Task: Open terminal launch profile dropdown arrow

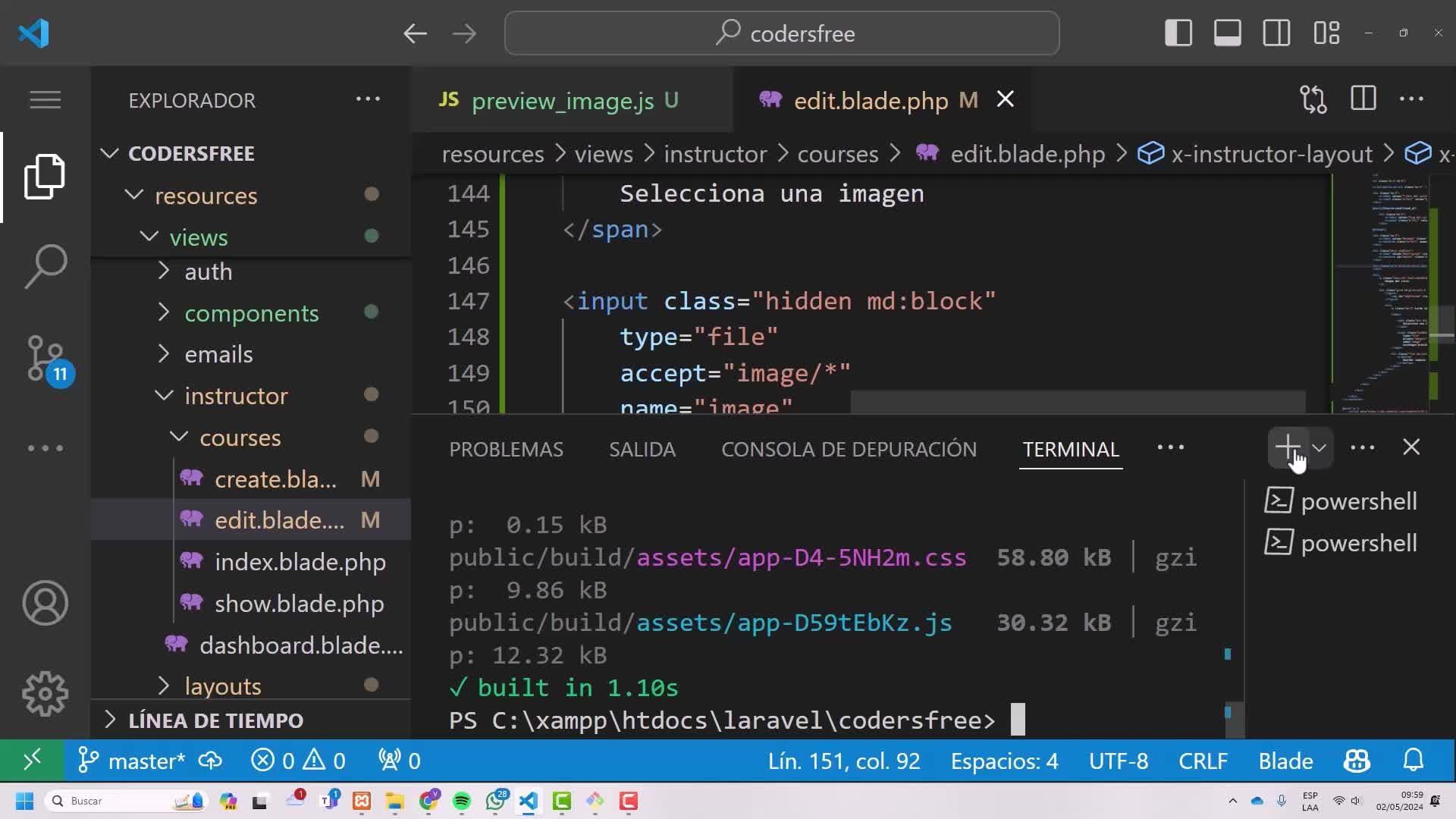Action: pos(1319,447)
